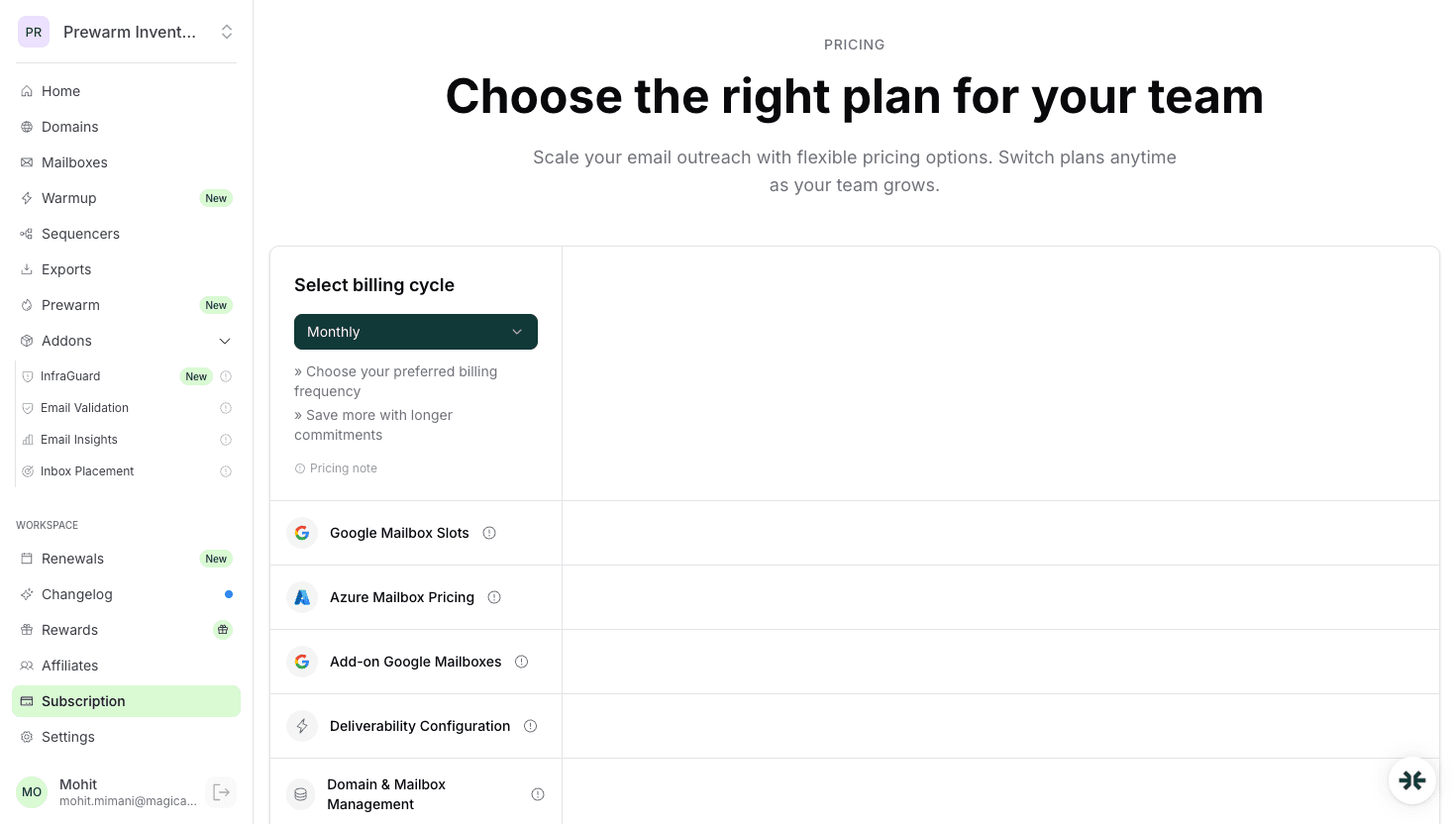This screenshot has width=1456, height=824.
Task: Open the Changelog link
Action: 76,594
